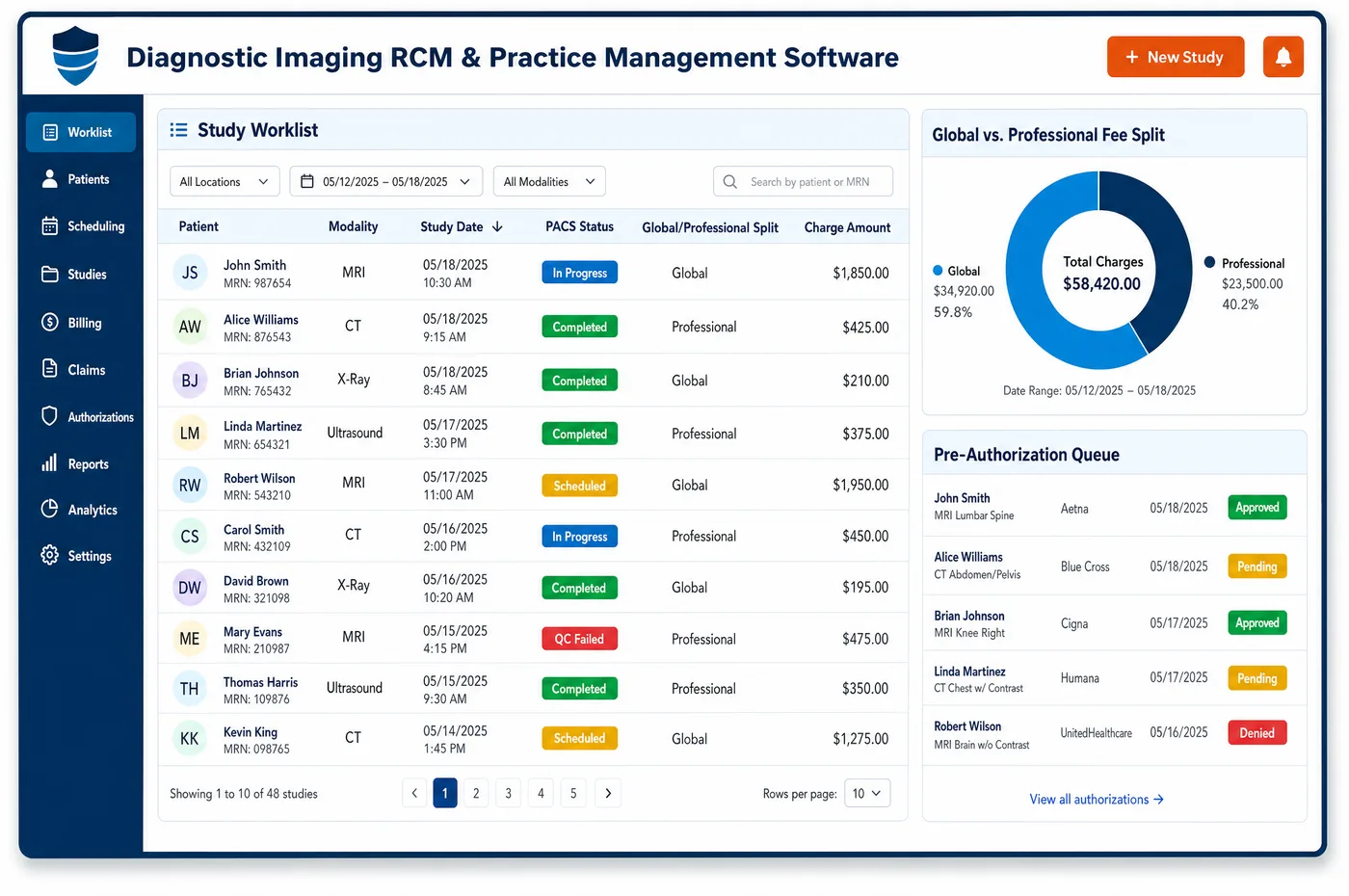1349x896 pixels.
Task: Click the Study Worklist list icon
Action: click(178, 130)
